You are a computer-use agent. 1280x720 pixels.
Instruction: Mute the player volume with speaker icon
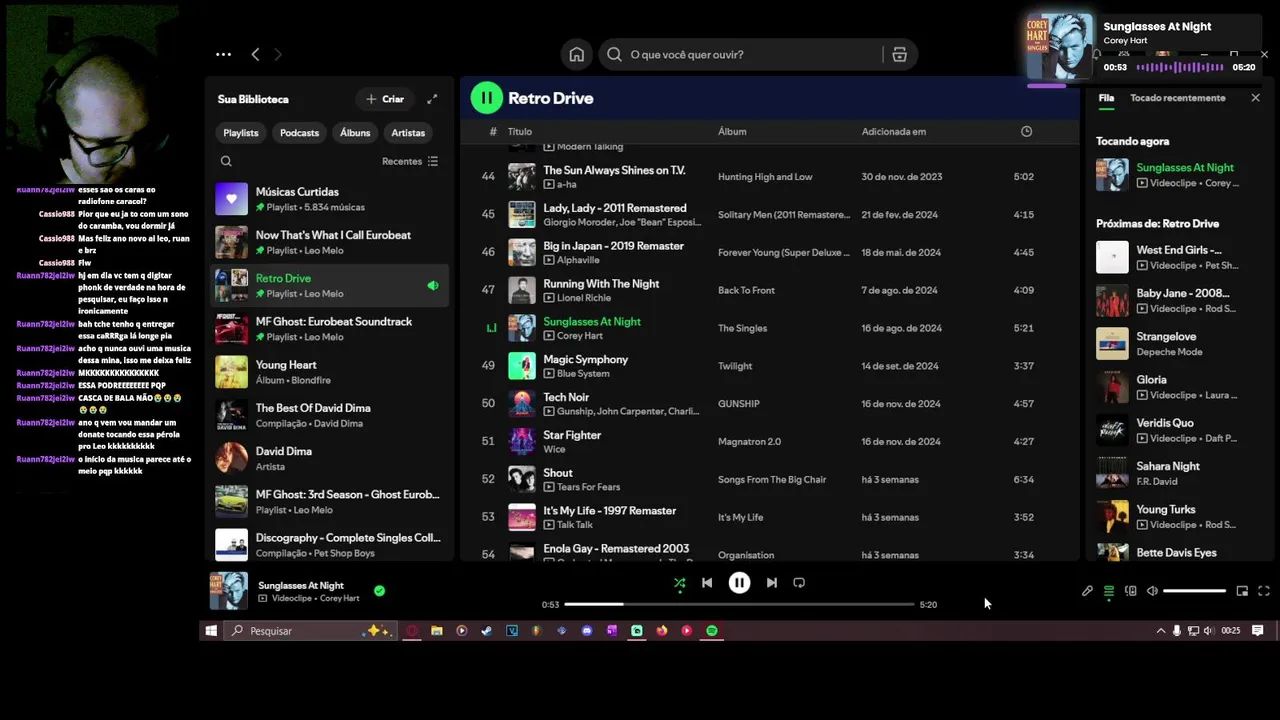tap(1152, 591)
